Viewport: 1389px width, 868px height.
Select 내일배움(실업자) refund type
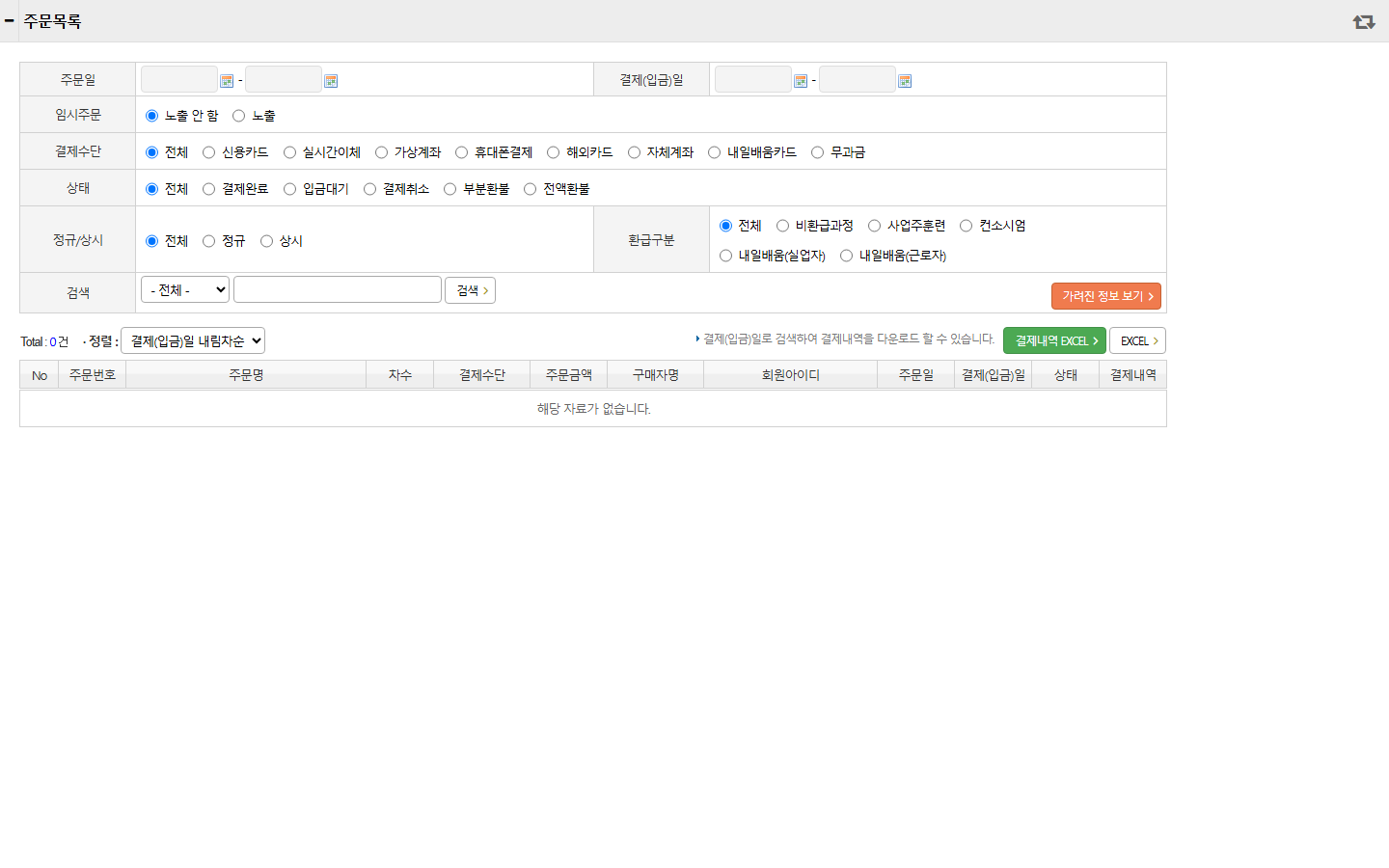click(725, 256)
